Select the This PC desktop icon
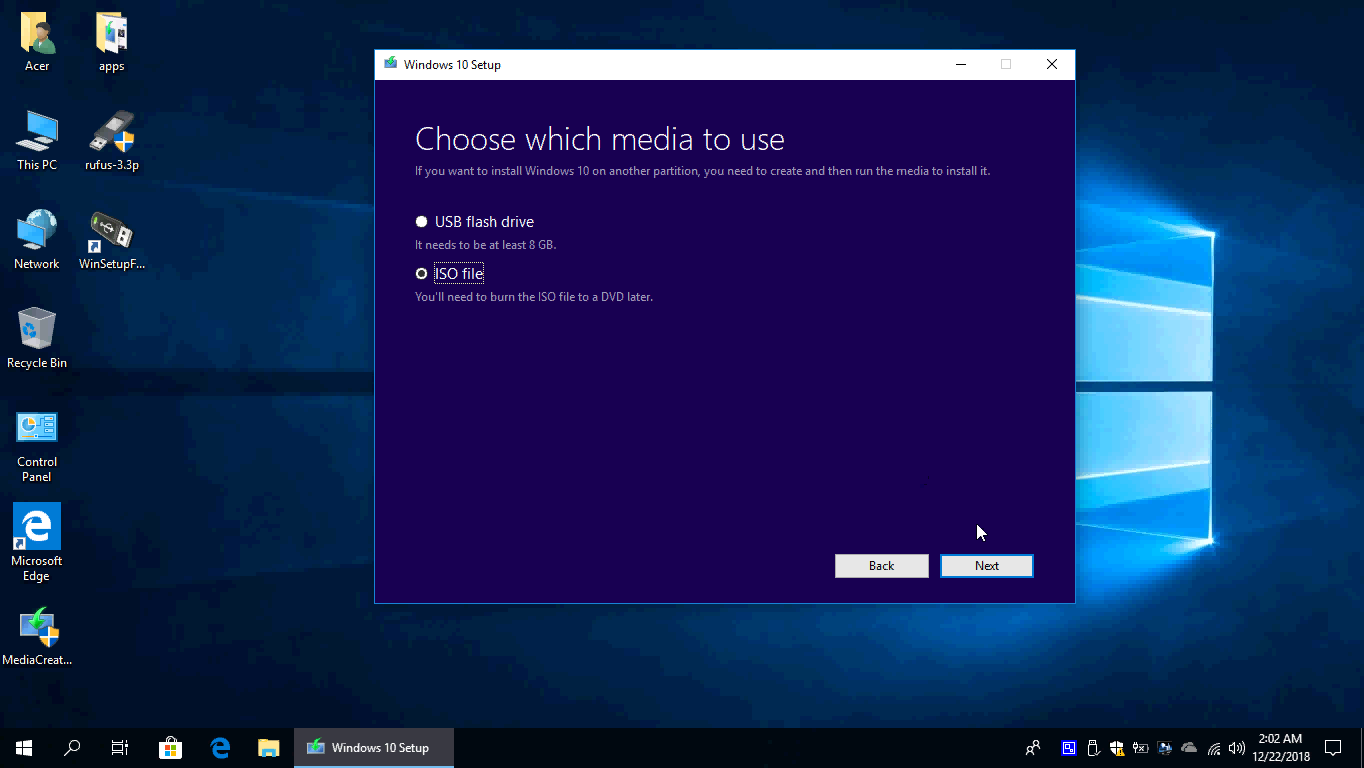 coord(37,141)
